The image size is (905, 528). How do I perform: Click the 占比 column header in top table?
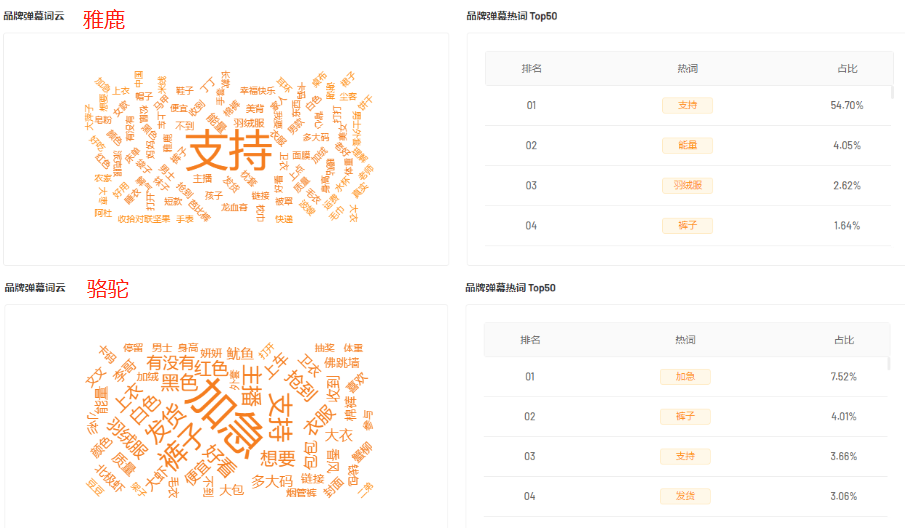pyautogui.click(x=847, y=69)
